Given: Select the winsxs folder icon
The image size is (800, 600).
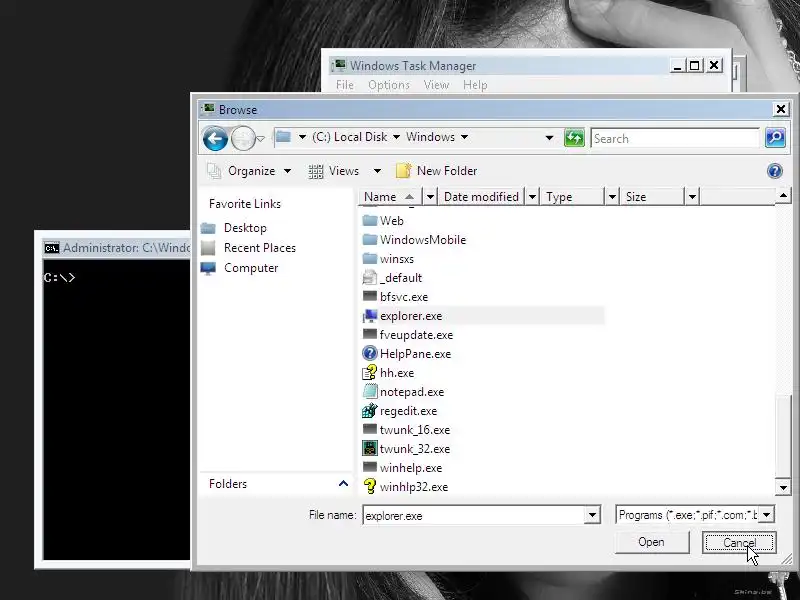Looking at the screenshot, I should click(x=370, y=259).
